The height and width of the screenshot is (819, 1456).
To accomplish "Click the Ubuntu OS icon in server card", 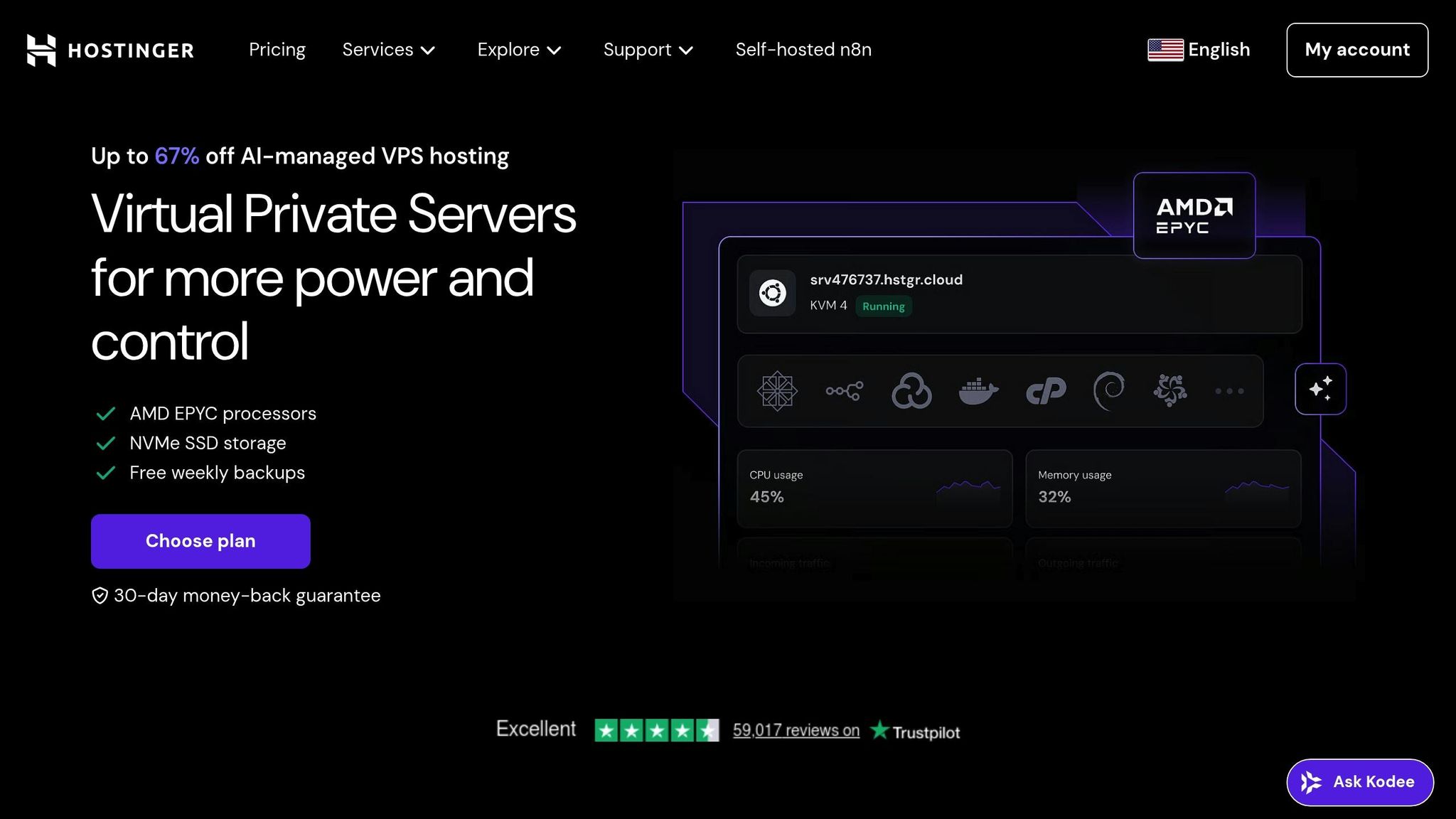I will (772, 293).
